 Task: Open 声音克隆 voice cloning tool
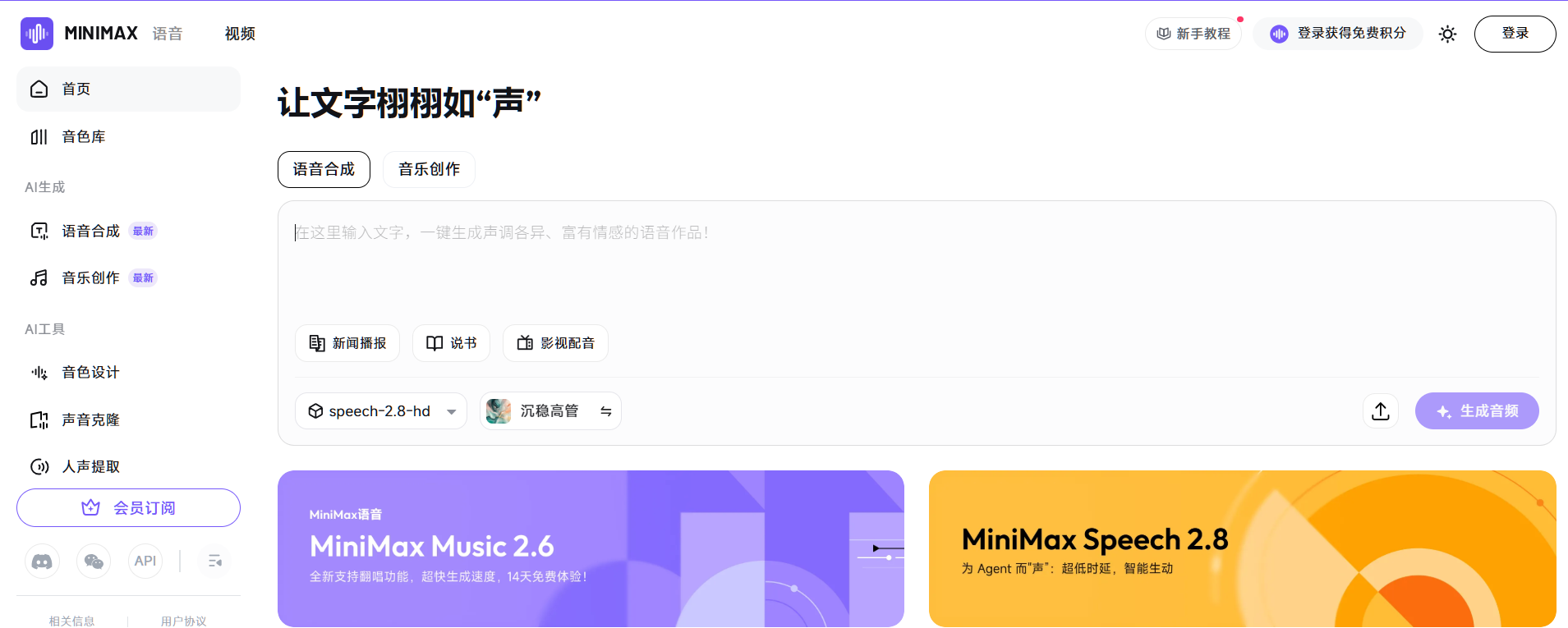pyautogui.click(x=128, y=419)
